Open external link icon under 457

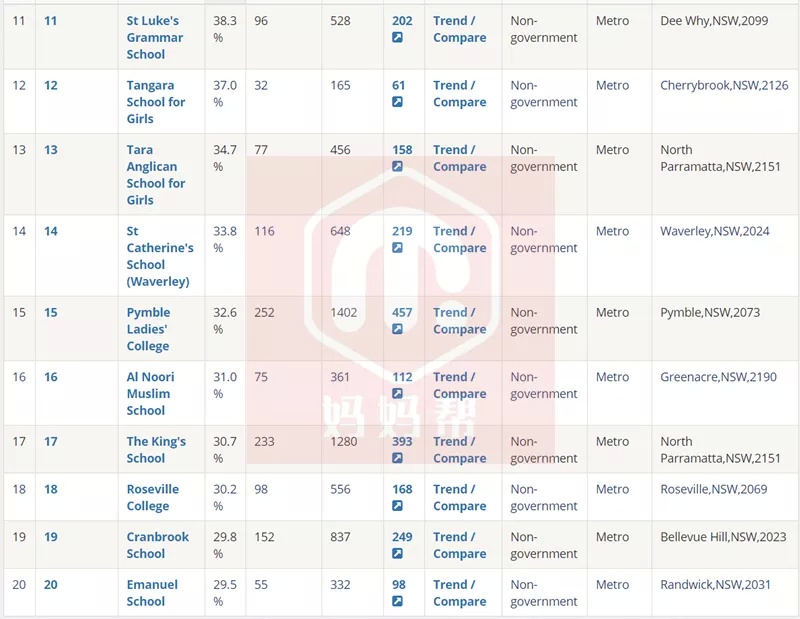click(x=397, y=329)
